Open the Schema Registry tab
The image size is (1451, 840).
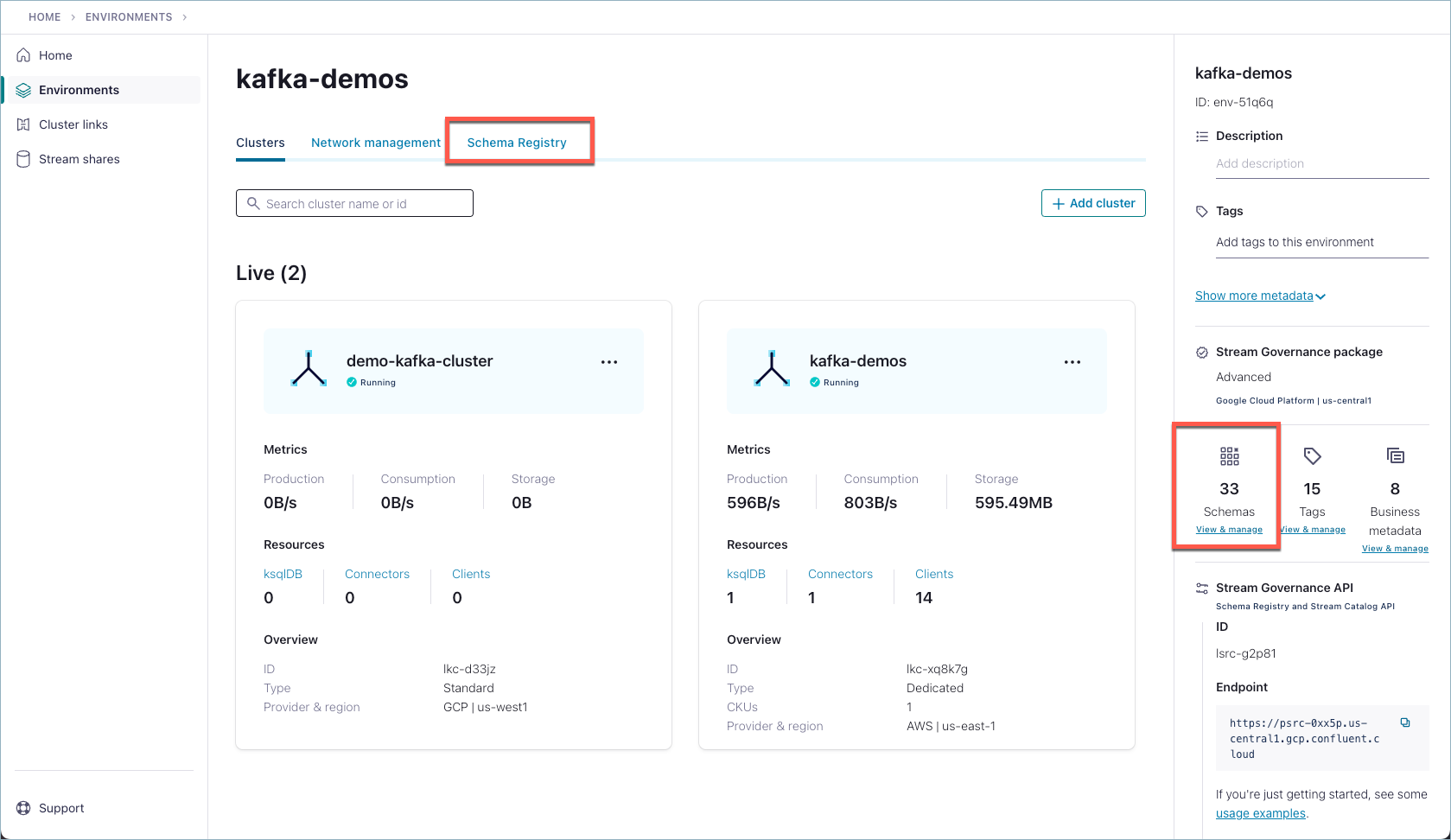517,143
